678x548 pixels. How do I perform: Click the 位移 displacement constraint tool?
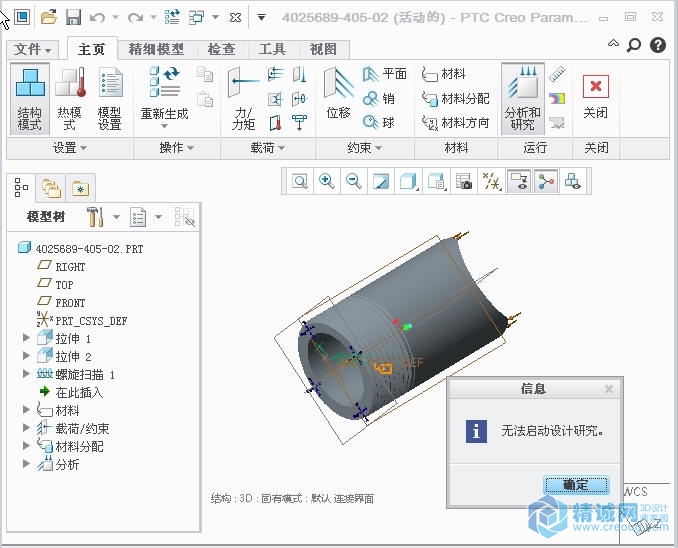coord(339,95)
